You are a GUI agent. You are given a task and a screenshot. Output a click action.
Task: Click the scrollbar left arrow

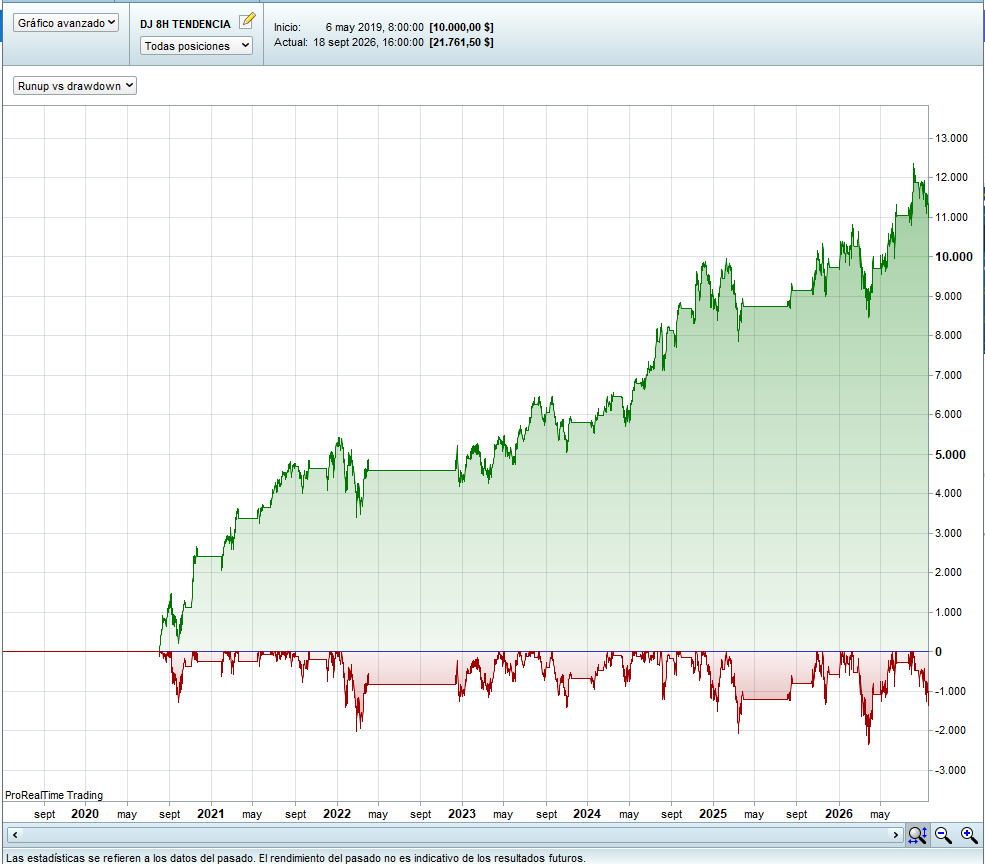tap(15, 835)
